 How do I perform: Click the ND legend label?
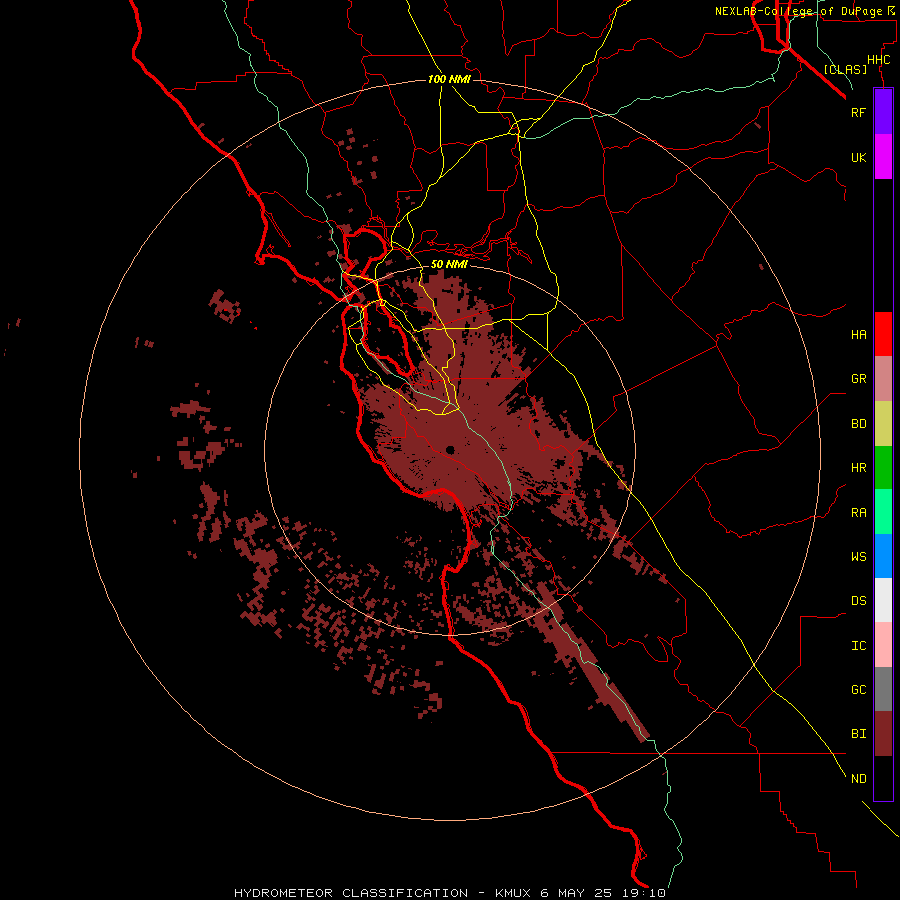858,779
